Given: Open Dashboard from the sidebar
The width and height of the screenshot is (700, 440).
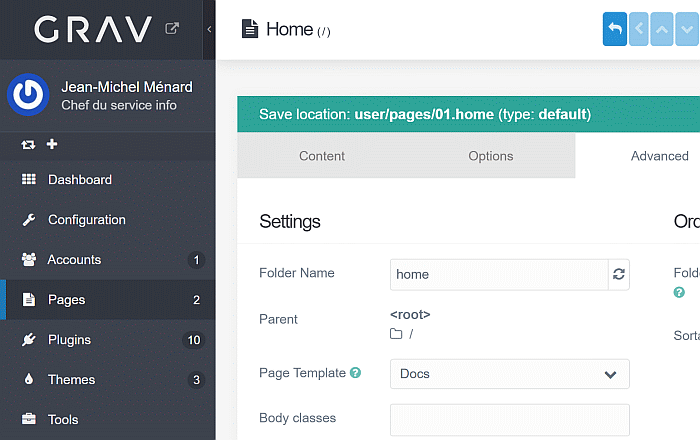Looking at the screenshot, I should tap(80, 180).
